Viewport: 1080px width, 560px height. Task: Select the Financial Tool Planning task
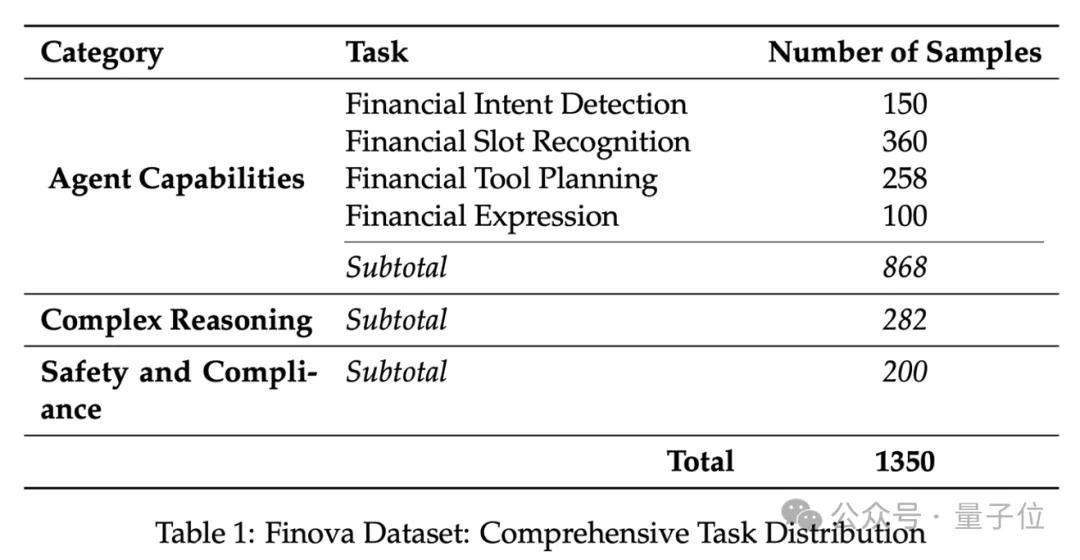pyautogui.click(x=501, y=179)
